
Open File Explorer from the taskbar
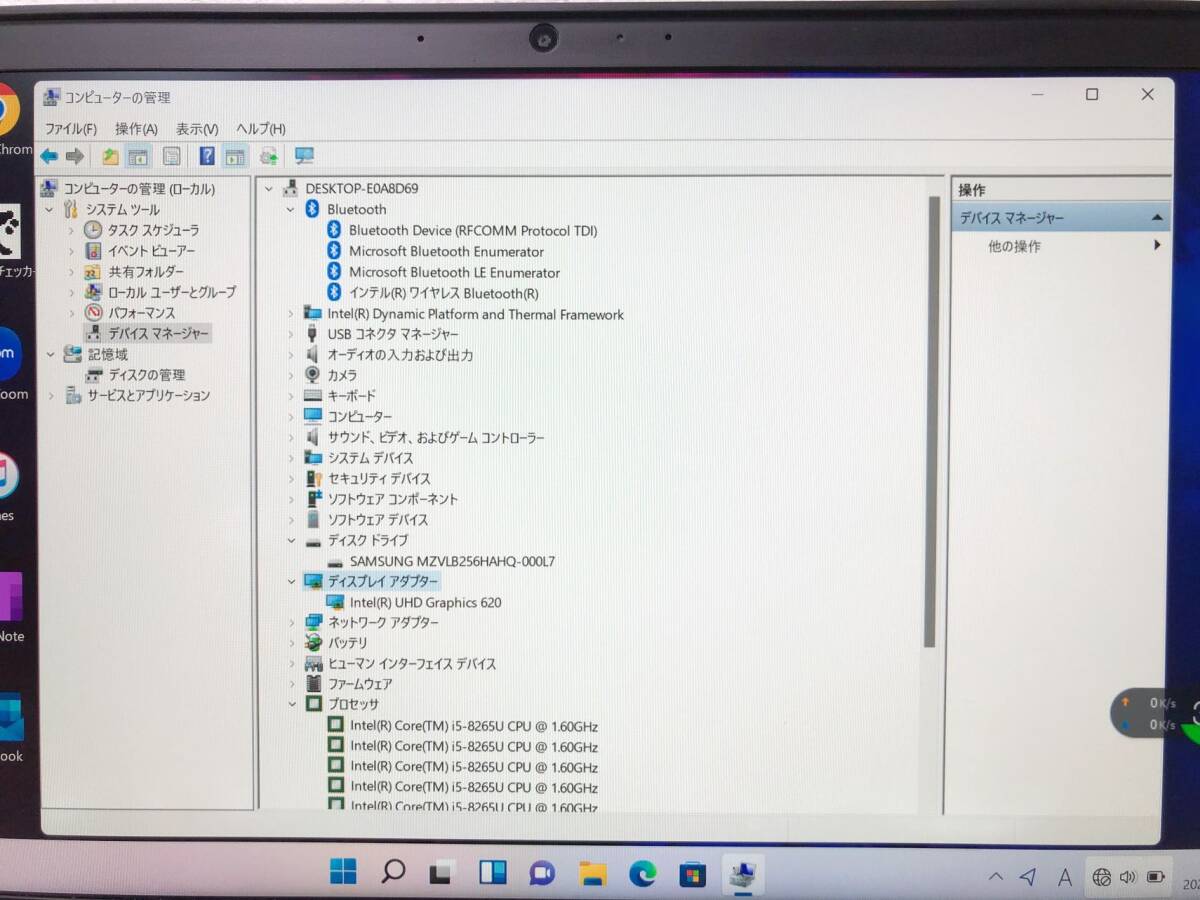(592, 873)
